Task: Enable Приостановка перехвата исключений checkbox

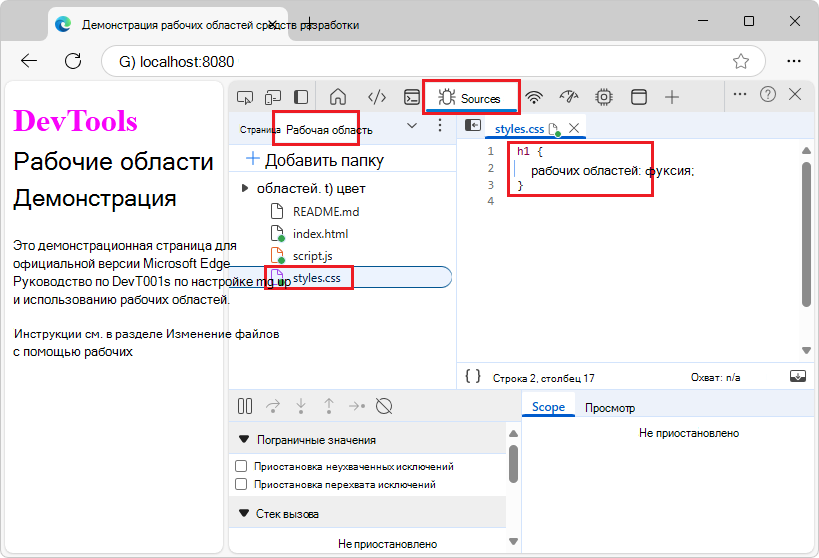Action: [241, 484]
